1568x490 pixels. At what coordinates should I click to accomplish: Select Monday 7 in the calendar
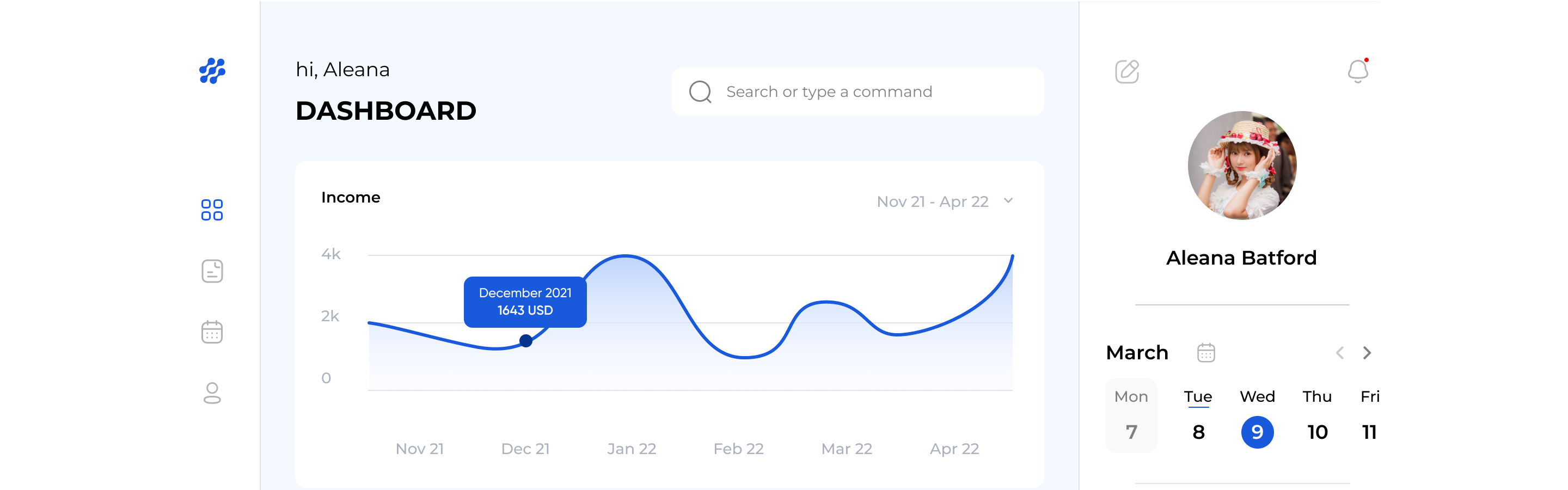[x=1131, y=415]
